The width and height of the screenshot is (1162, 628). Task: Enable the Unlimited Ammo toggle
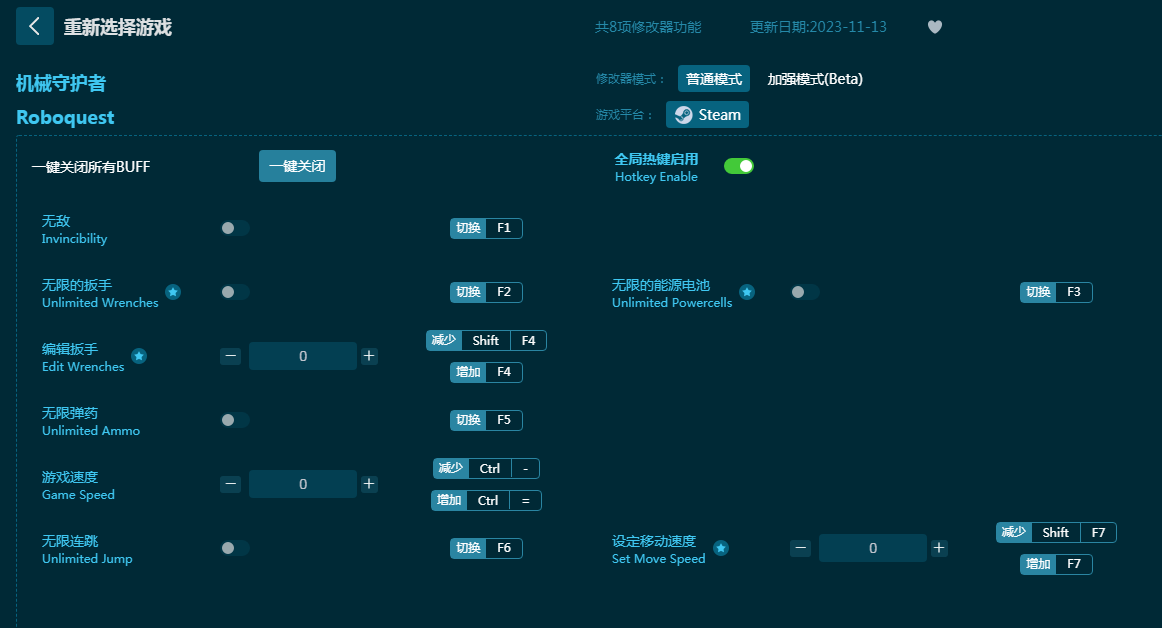(x=235, y=420)
